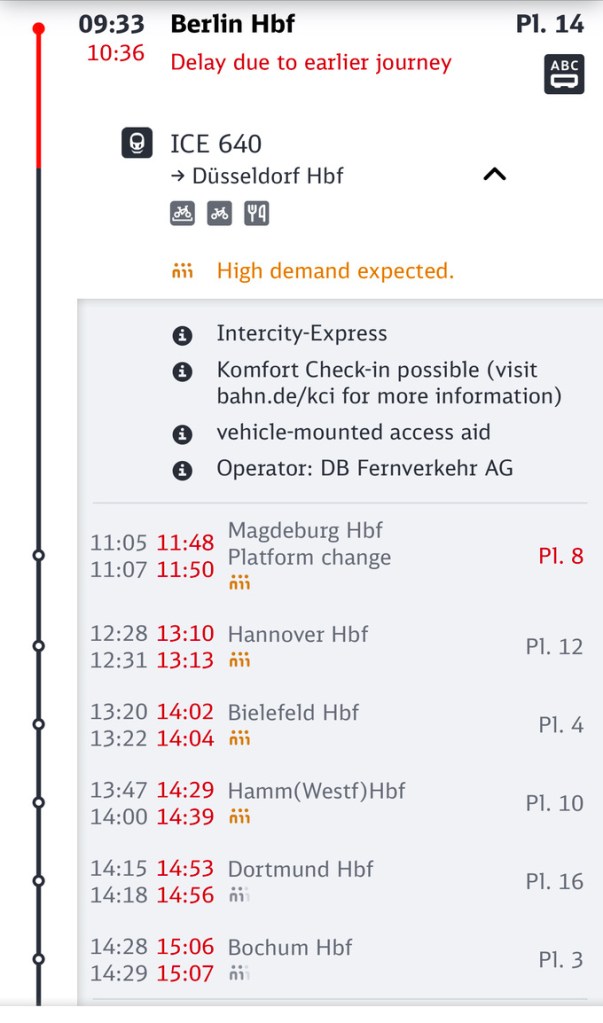The width and height of the screenshot is (603, 1023).
Task: Tap info icon beside Komfort Check-in
Action: click(x=182, y=372)
